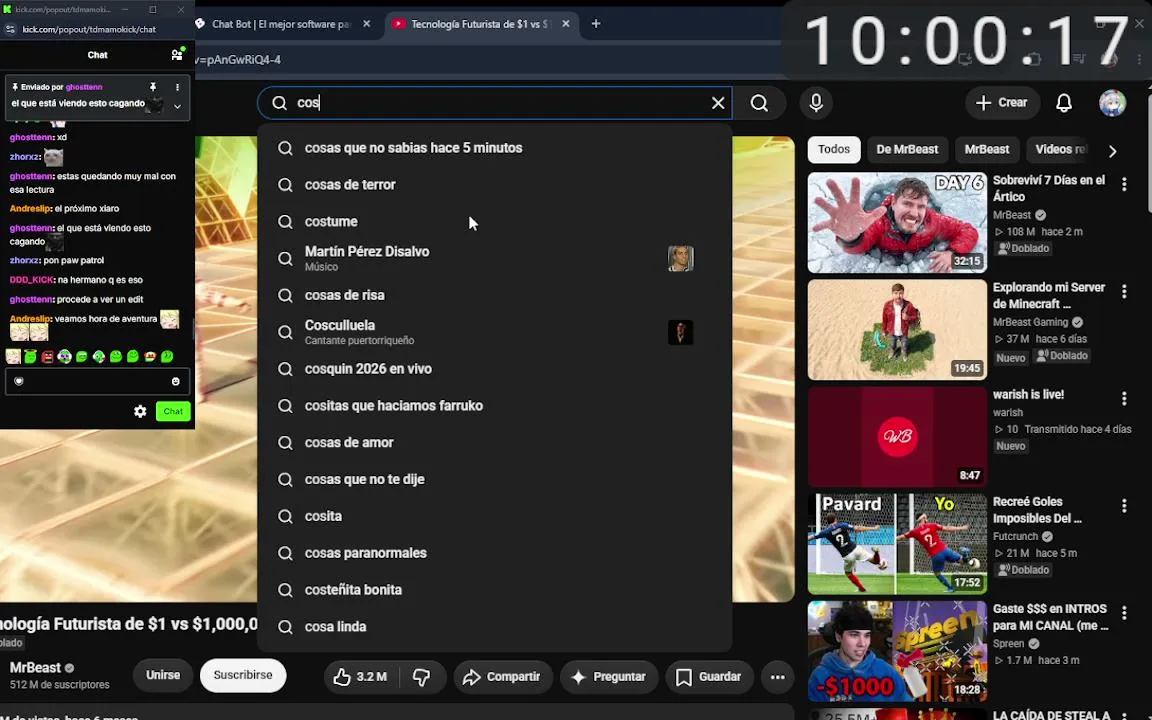
Task: Open YouTube notifications bell
Action: pyautogui.click(x=1064, y=103)
